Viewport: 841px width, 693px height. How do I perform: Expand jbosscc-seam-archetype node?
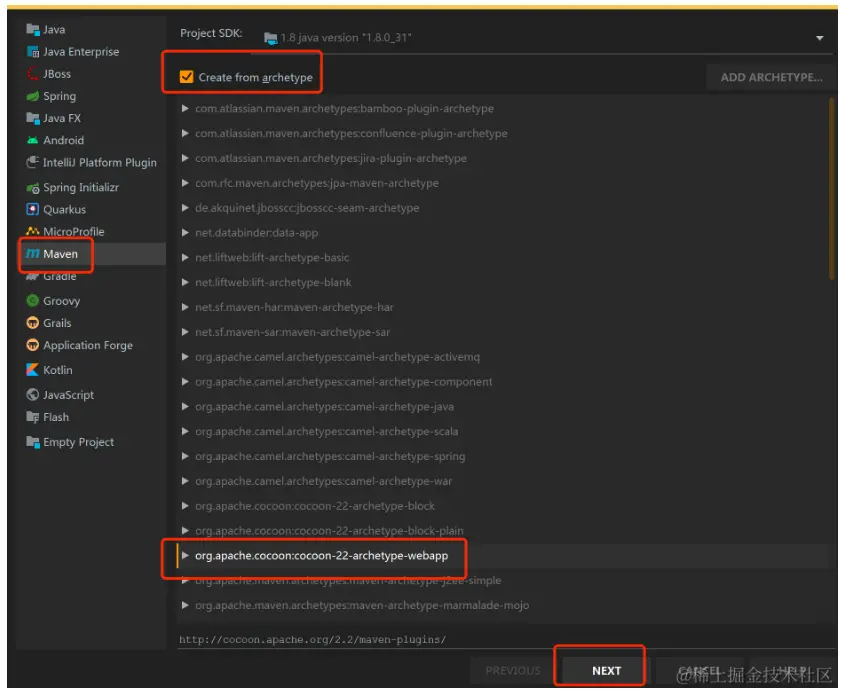tap(185, 208)
